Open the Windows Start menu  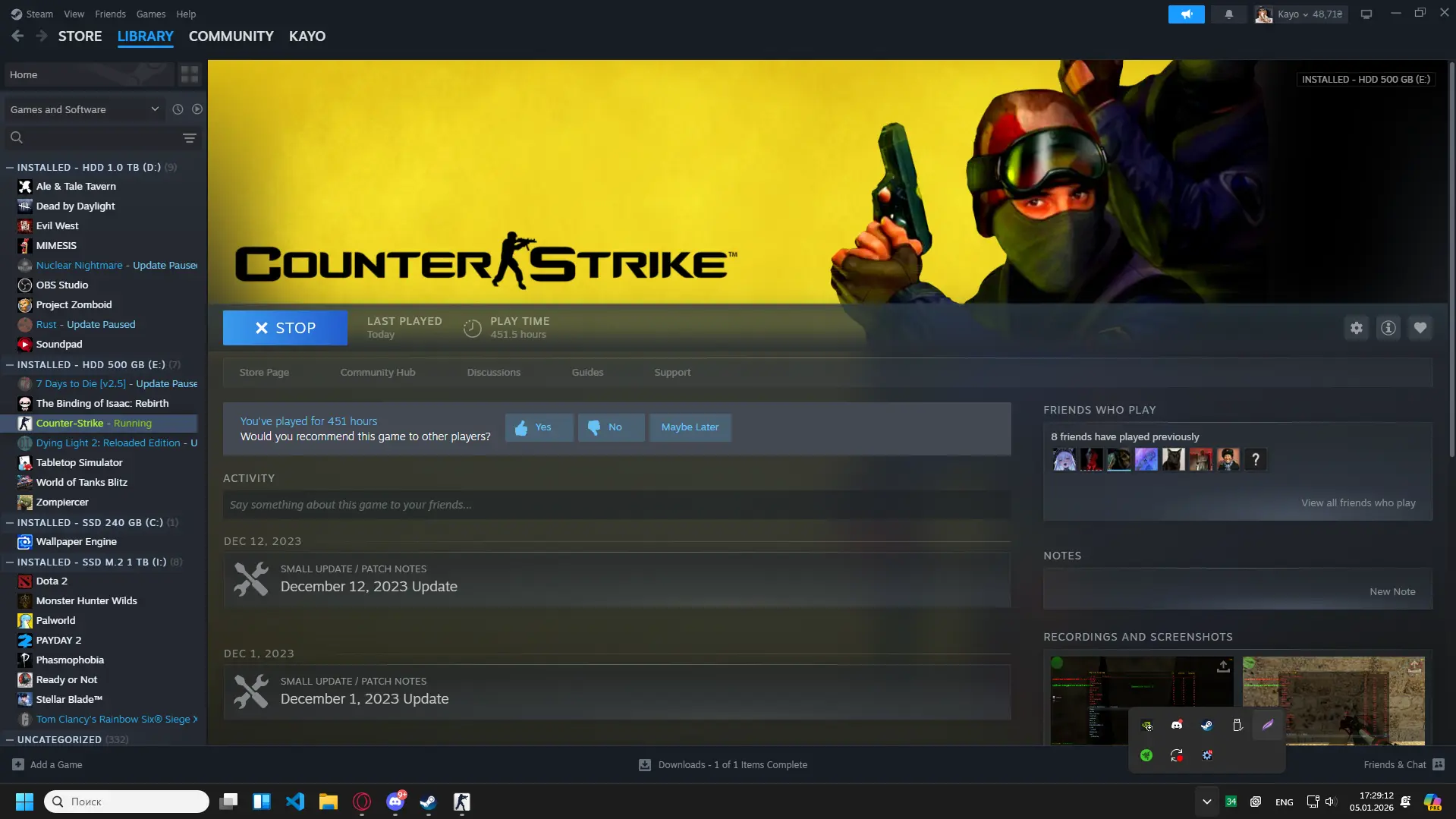point(24,802)
